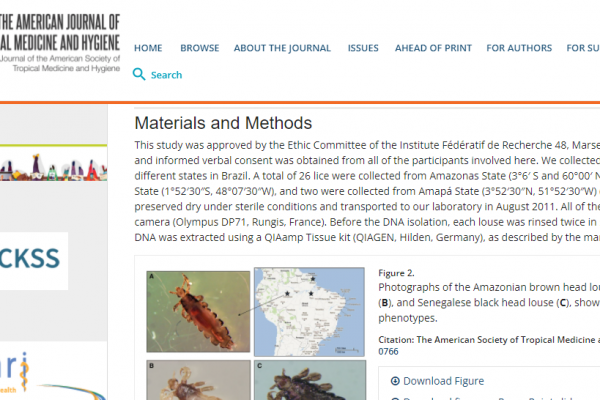Open the Amazonian brown louse photo A
Screen dimensions: 600x400
198,312
